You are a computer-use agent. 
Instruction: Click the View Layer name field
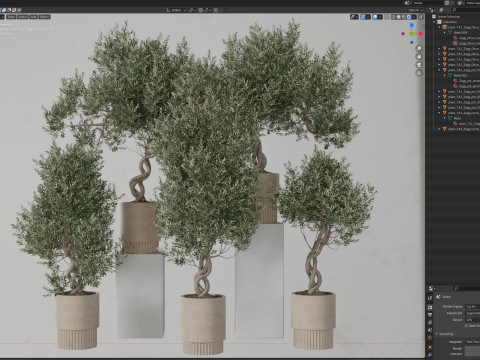point(473,3)
